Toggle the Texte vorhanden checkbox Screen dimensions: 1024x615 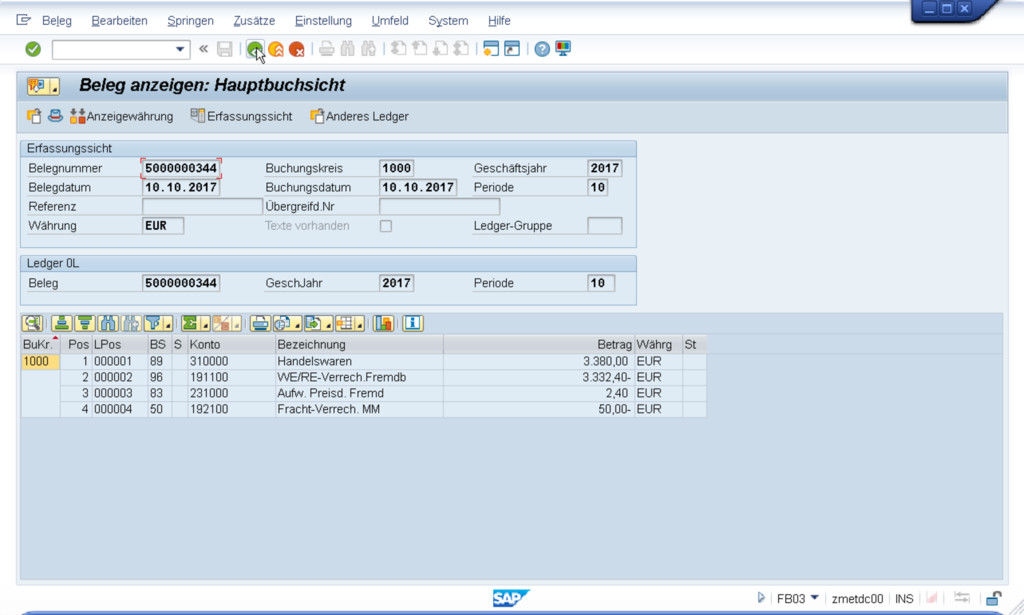(386, 226)
